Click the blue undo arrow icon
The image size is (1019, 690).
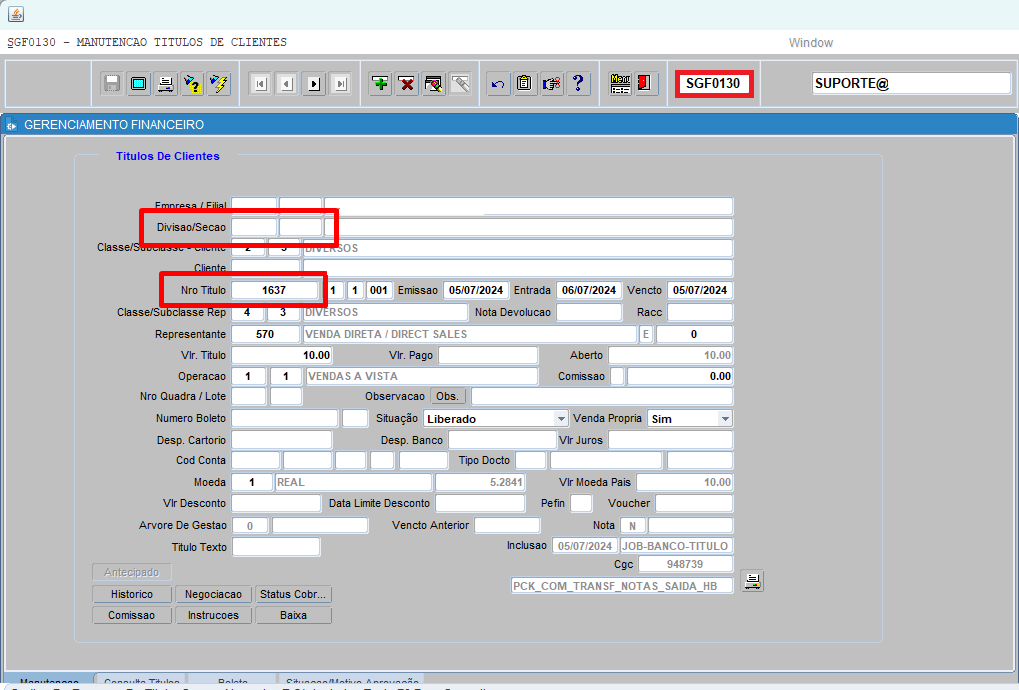(498, 84)
